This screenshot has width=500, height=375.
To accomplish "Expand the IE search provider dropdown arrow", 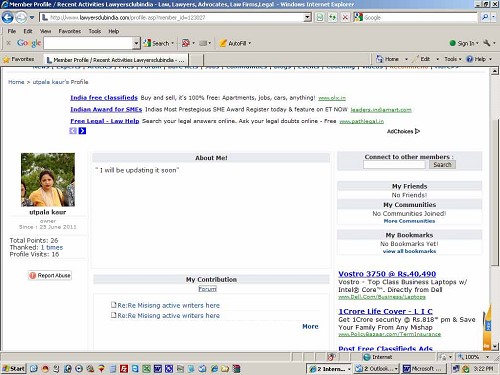I will 494,17.
